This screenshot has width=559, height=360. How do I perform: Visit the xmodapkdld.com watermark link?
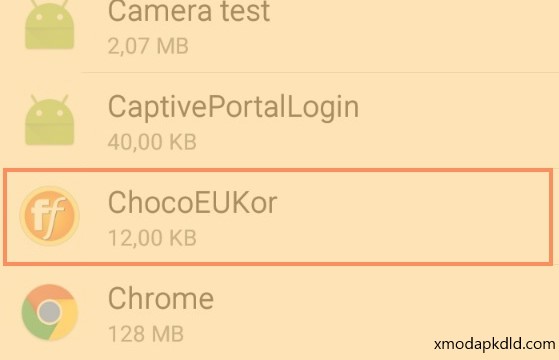tap(494, 344)
